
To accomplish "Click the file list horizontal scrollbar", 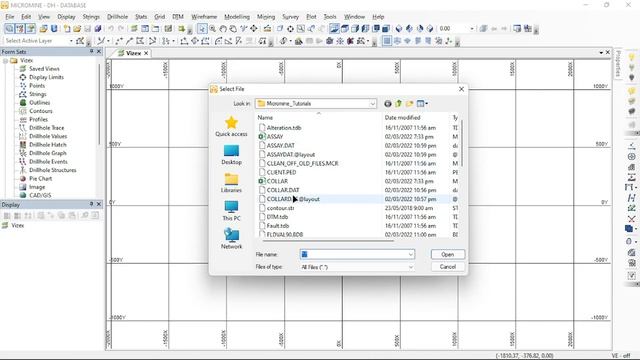I will point(328,240).
